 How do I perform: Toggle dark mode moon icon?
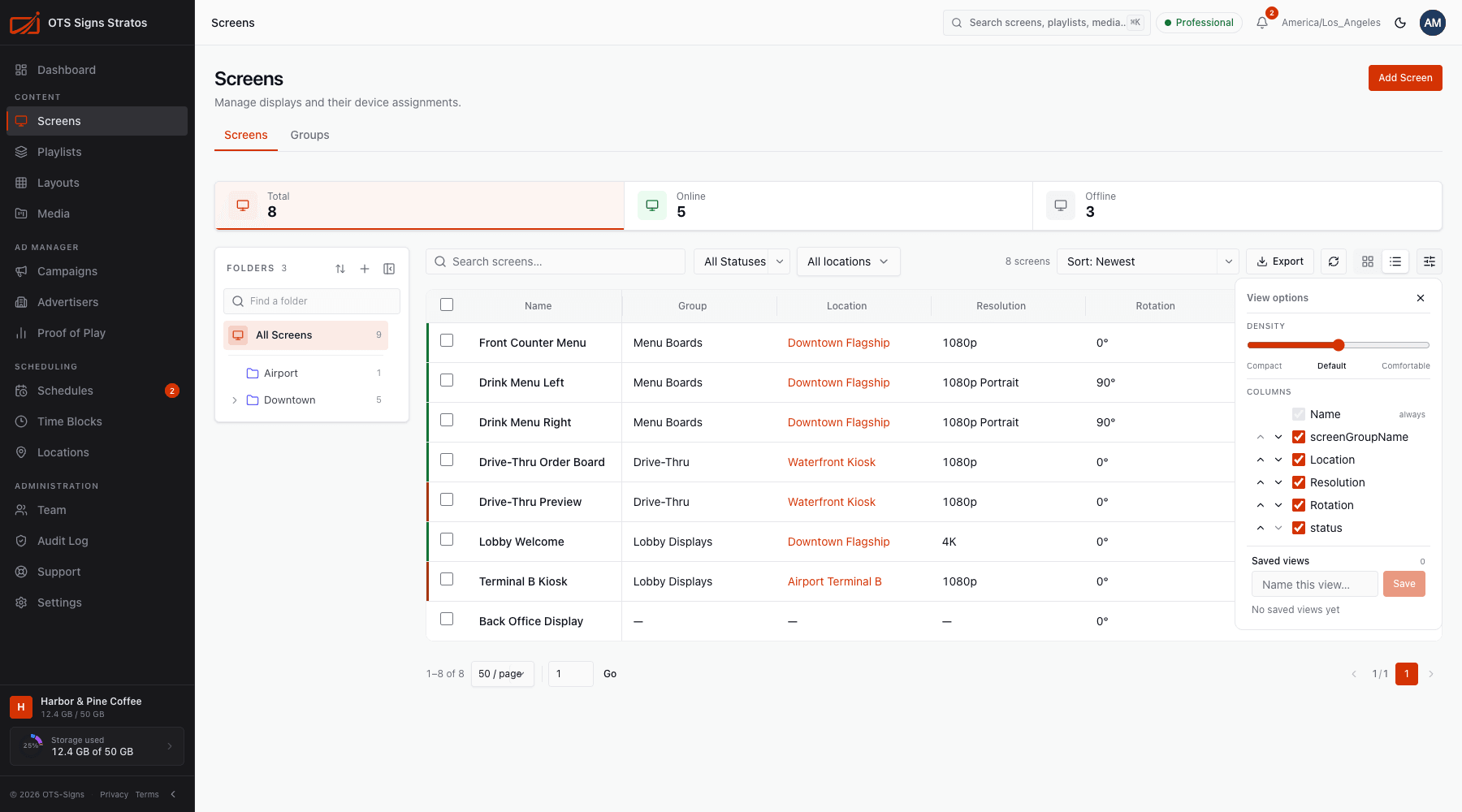(x=1400, y=23)
